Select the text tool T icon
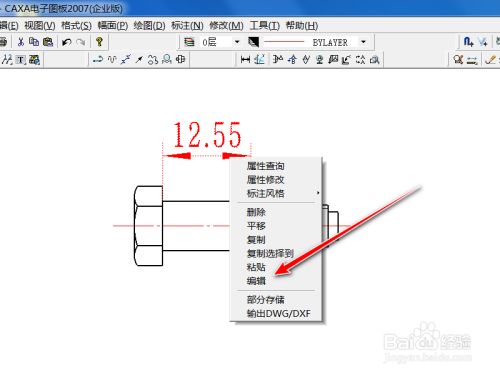Image resolution: width=500 pixels, height=375 pixels. coord(21,60)
